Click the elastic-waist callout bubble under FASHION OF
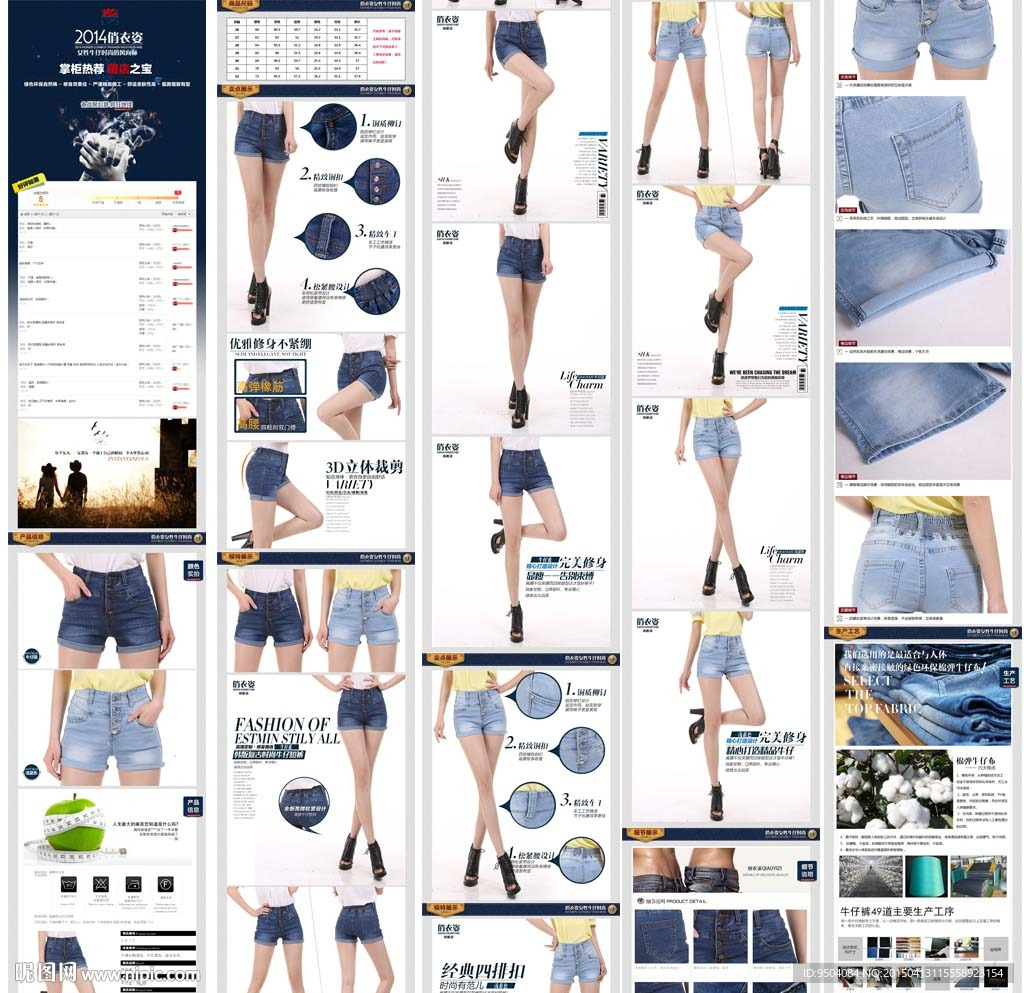The height and width of the screenshot is (993, 1024). [x=304, y=806]
